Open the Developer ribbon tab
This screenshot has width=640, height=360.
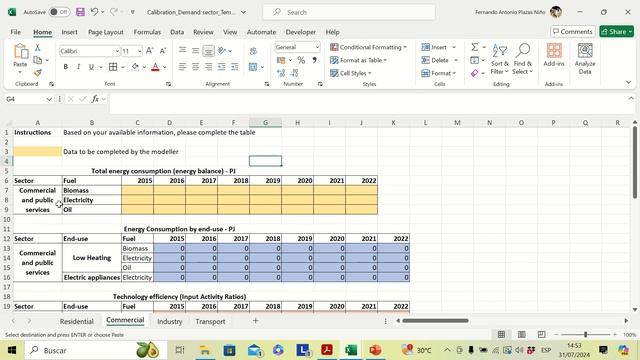(x=301, y=32)
